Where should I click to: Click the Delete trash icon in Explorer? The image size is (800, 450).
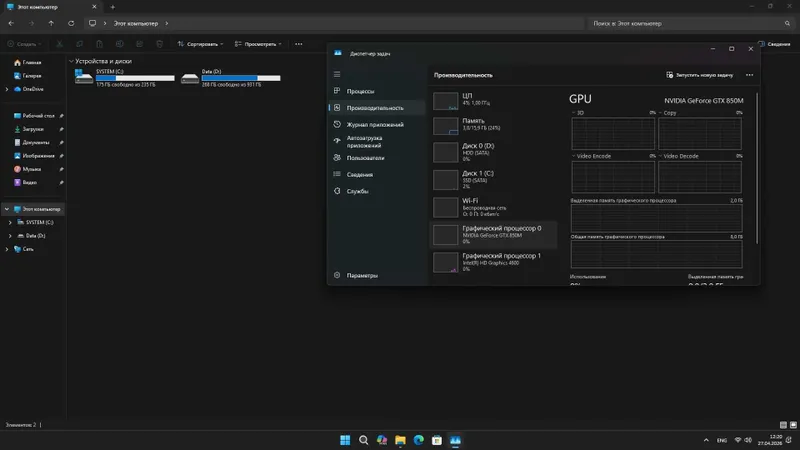click(160, 44)
